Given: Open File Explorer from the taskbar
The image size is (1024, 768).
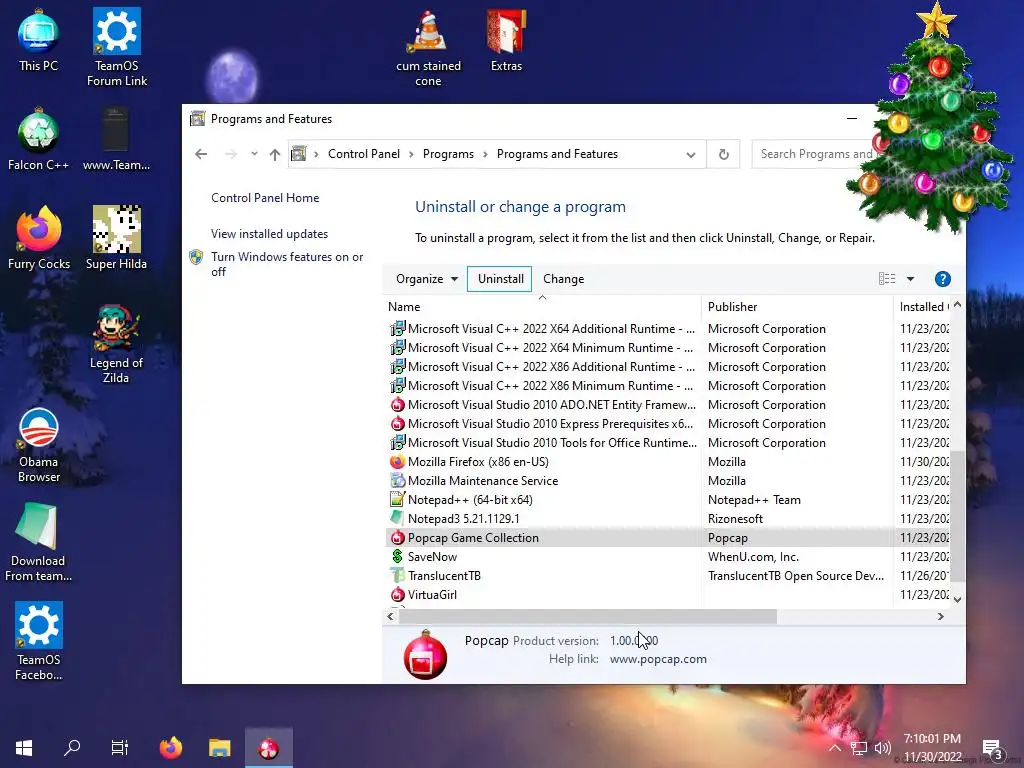Looking at the screenshot, I should 219,748.
